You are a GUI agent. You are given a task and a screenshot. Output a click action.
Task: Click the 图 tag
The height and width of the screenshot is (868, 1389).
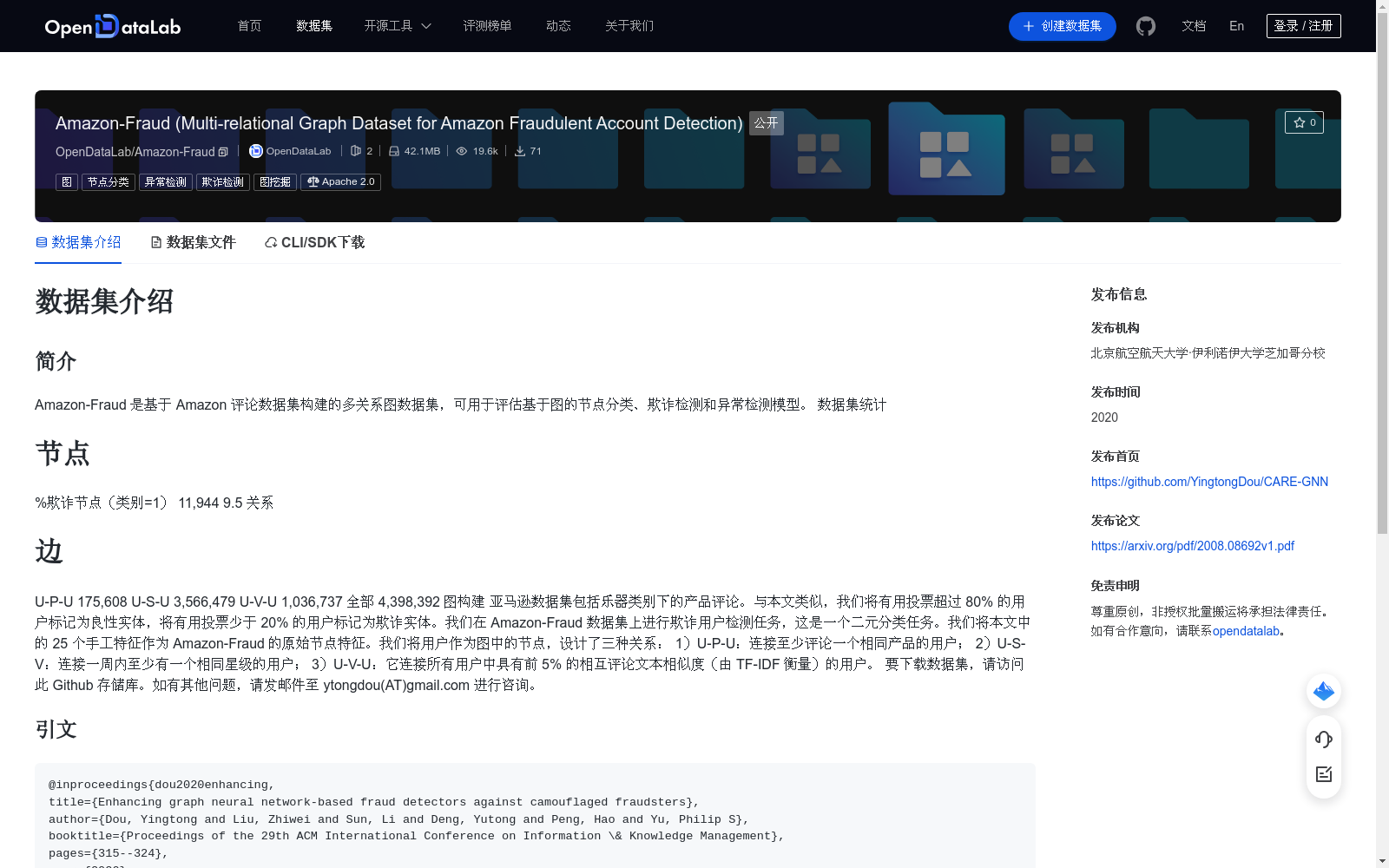(67, 182)
